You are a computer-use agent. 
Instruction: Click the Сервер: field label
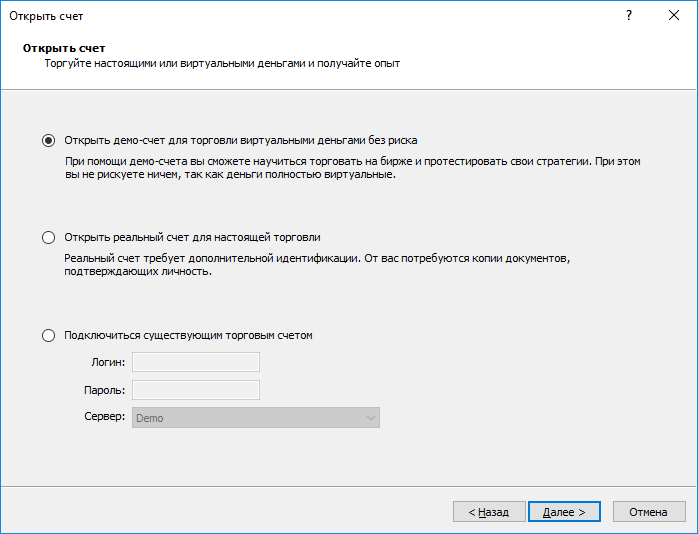coord(105,417)
